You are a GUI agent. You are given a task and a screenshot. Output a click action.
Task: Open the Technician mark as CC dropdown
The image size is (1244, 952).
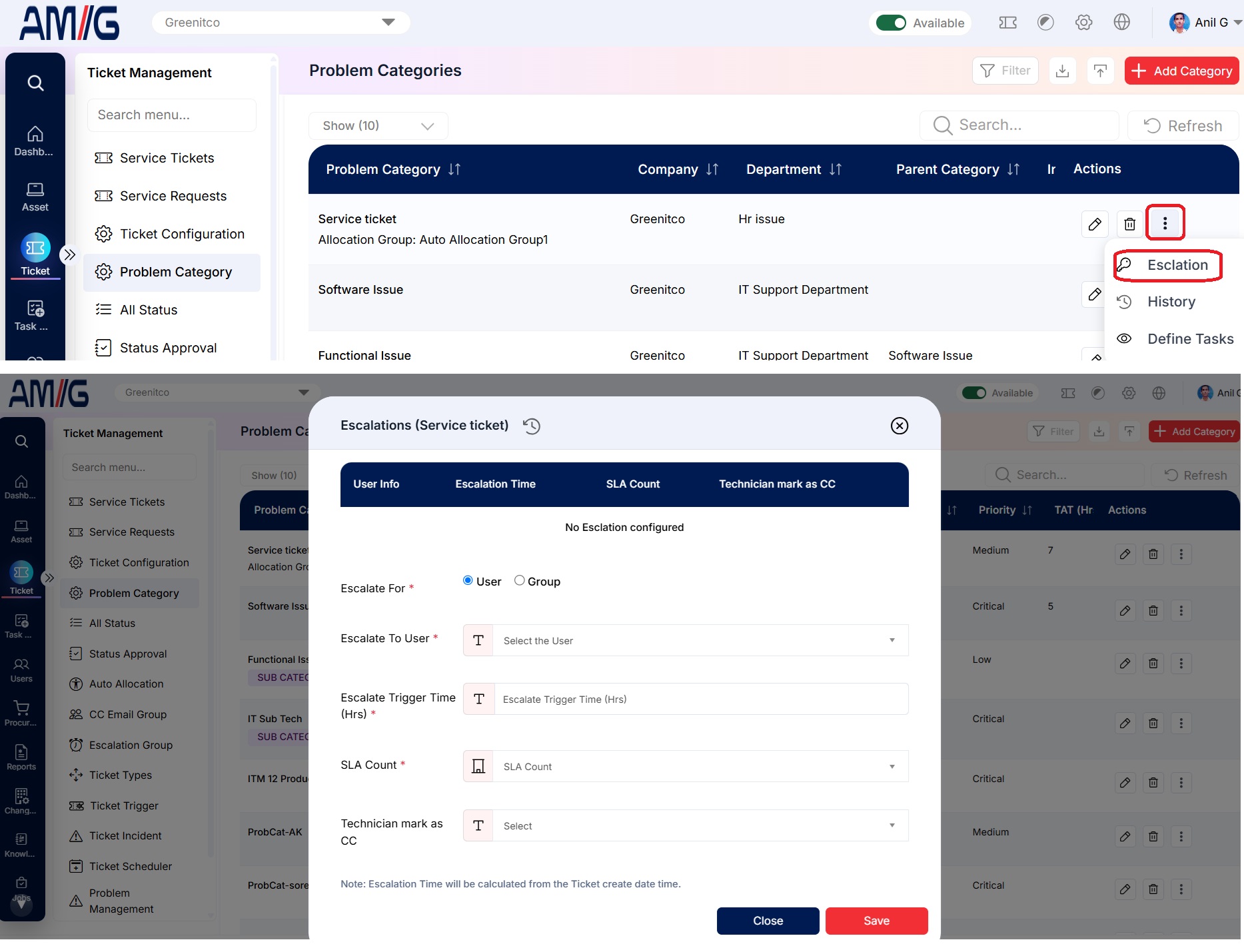point(686,825)
